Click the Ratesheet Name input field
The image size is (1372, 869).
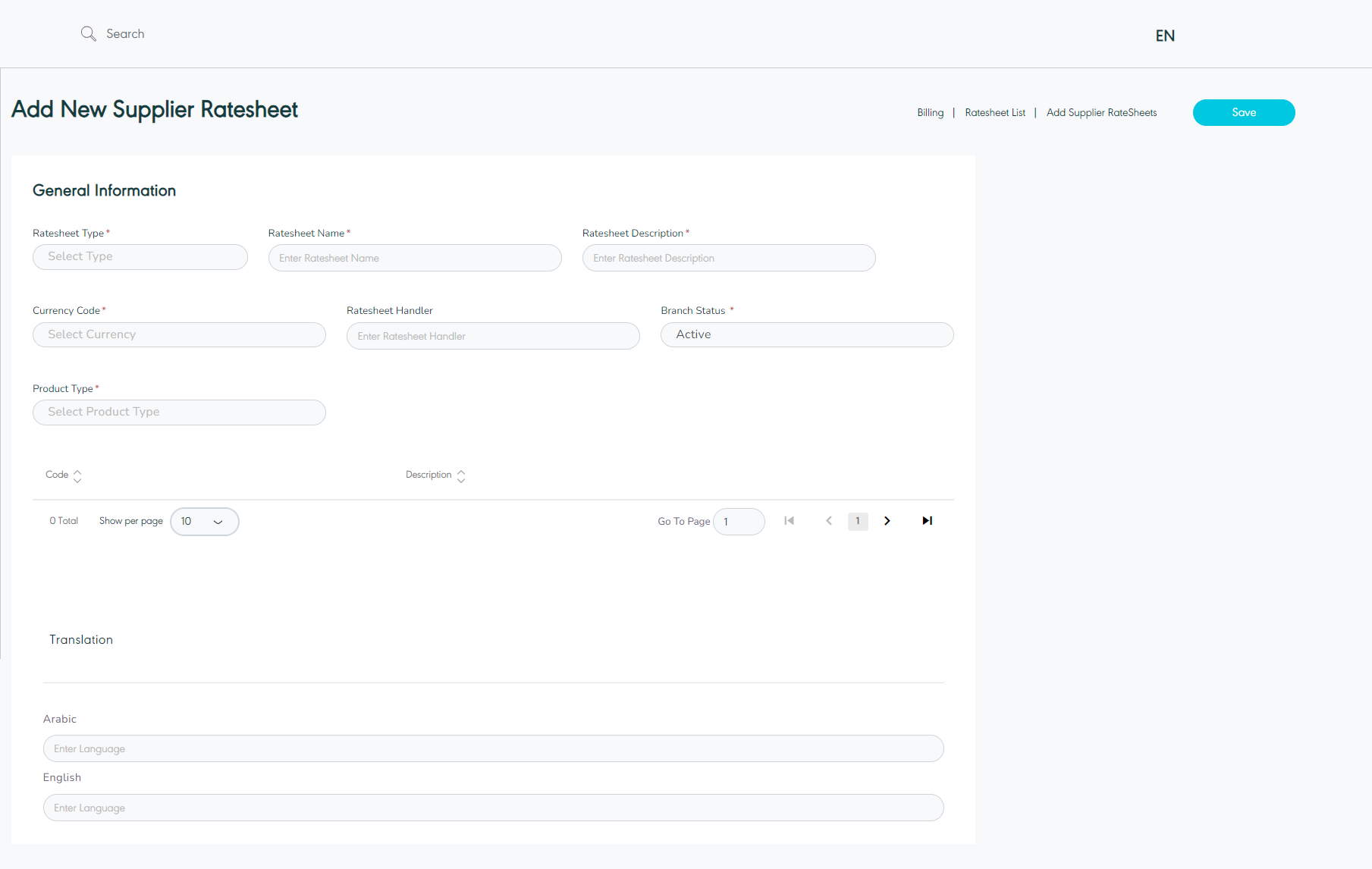pos(415,259)
